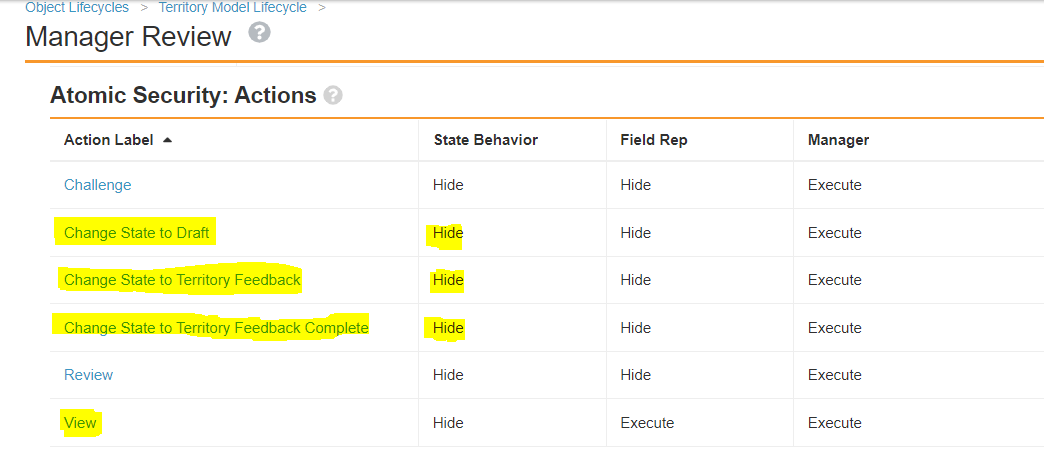Screen dimensions: 1044x457
Task: Select the Field Rep column header
Action: tap(652, 140)
